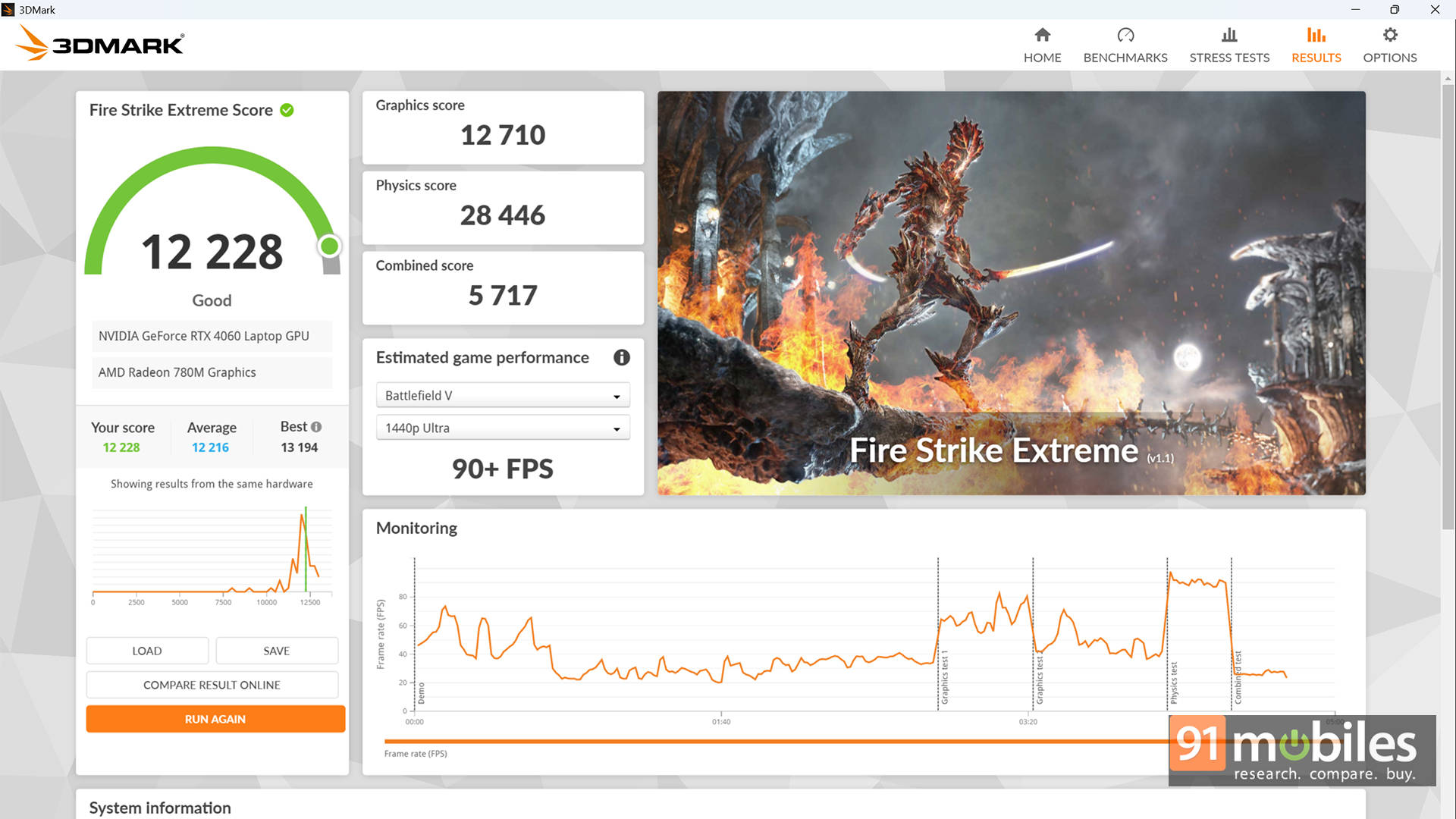Click Physics score value '28 446'

click(x=503, y=215)
